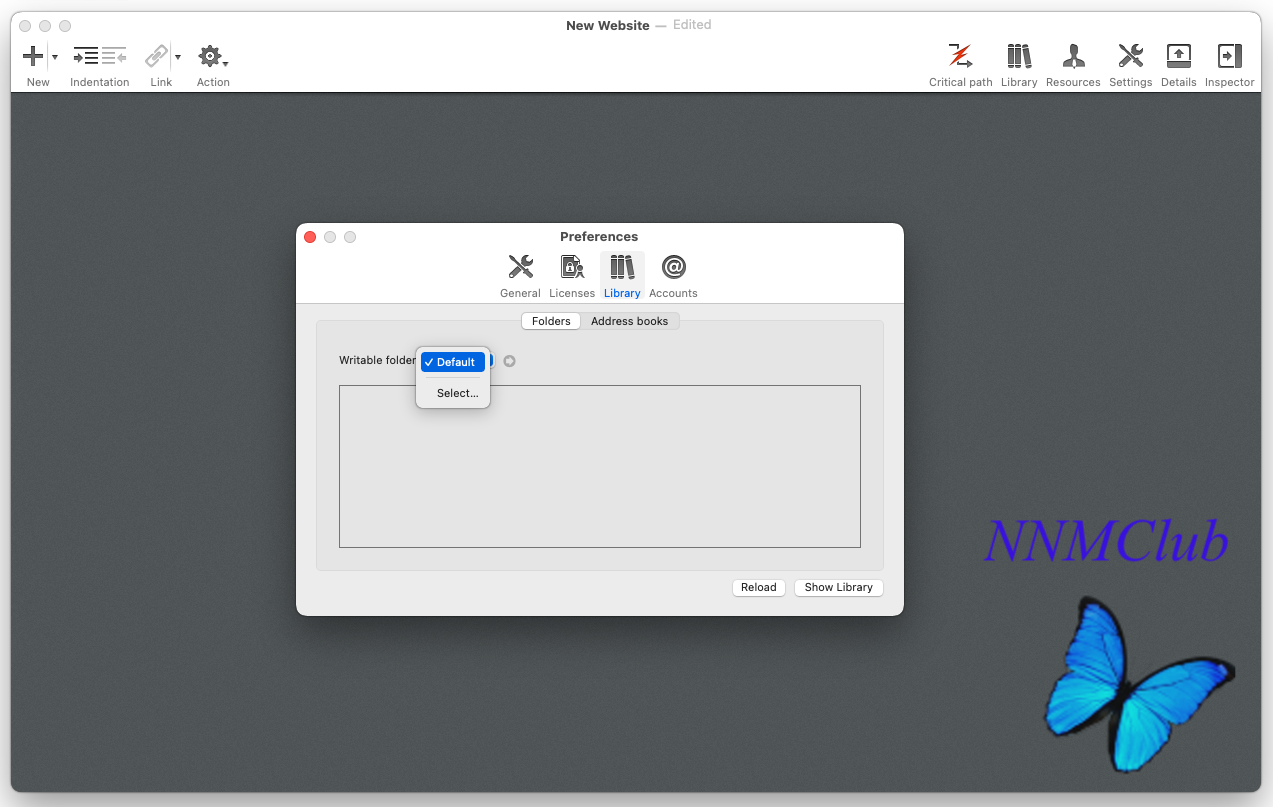Switch to Licenses preferences tab
This screenshot has height=807, width=1273.
pyautogui.click(x=572, y=276)
